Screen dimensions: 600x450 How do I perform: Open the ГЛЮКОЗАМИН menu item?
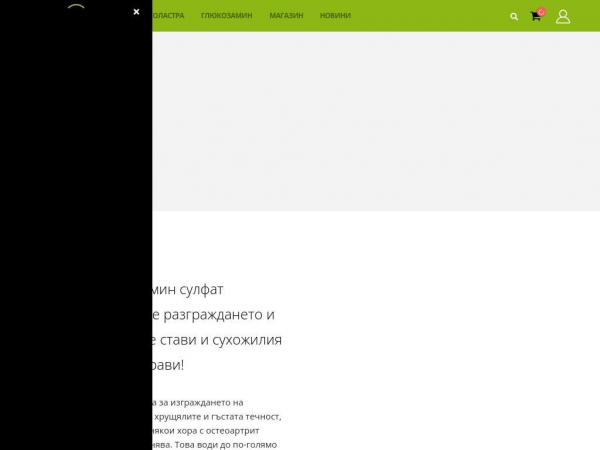click(x=227, y=16)
